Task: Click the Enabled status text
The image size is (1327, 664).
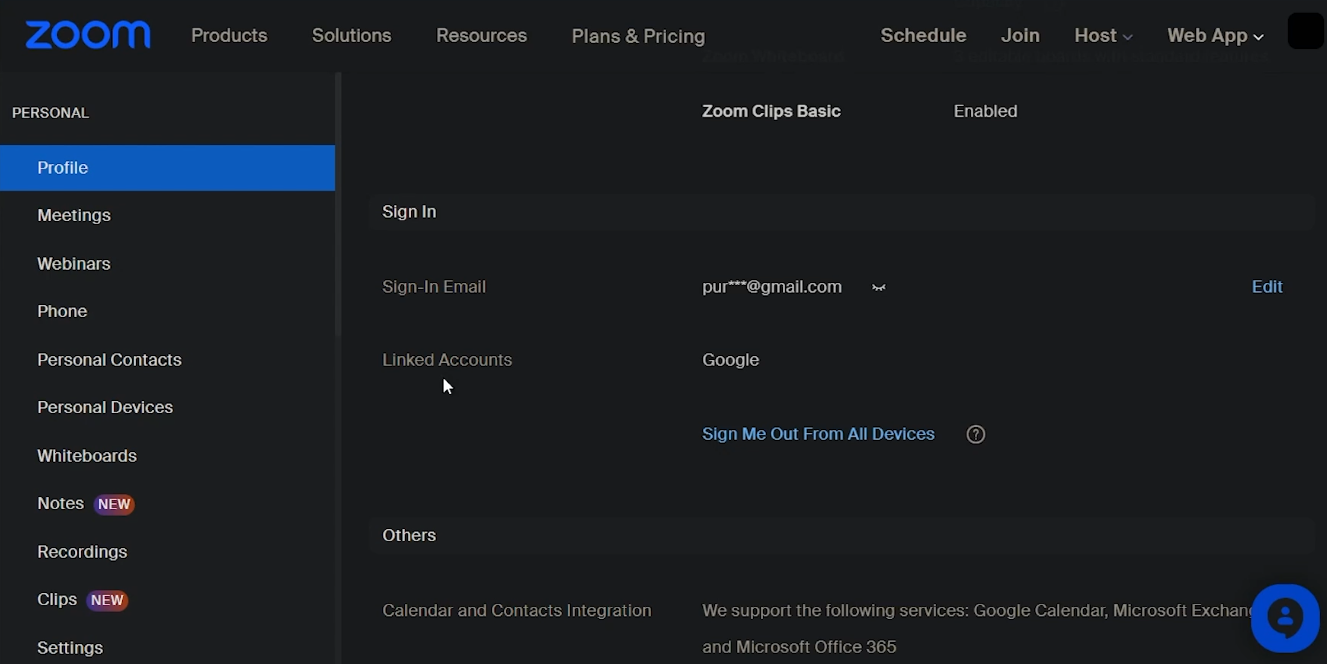Action: click(985, 111)
